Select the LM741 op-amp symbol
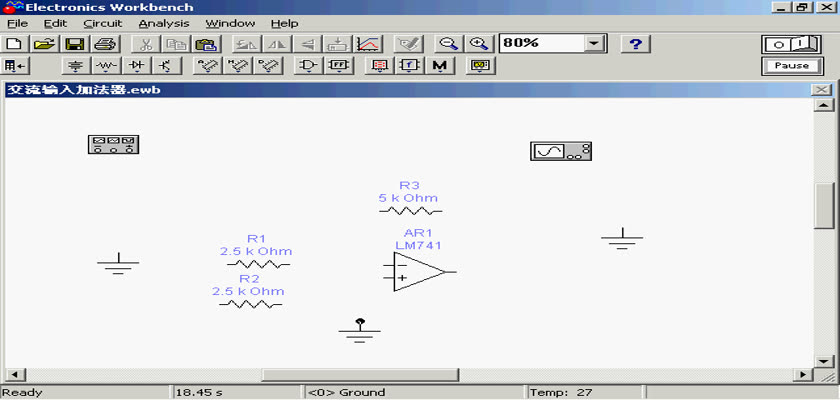840x400 pixels. tap(419, 272)
